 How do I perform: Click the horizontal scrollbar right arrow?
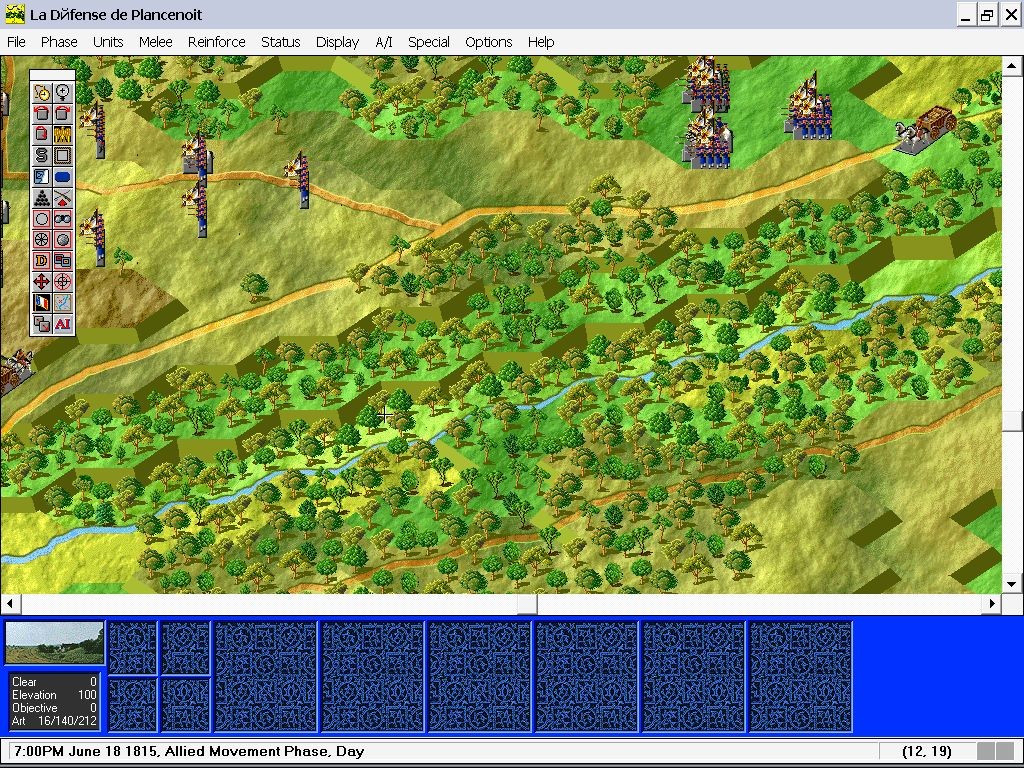(992, 603)
